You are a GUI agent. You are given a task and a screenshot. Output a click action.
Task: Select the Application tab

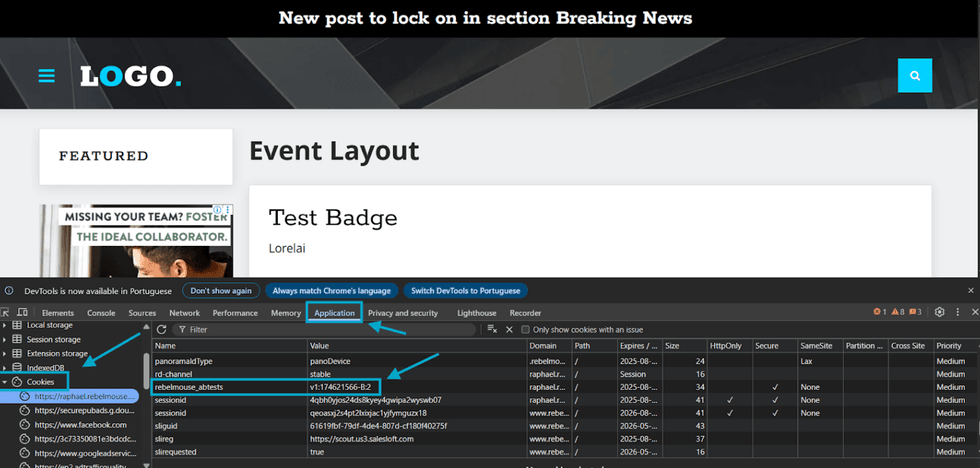click(x=334, y=313)
